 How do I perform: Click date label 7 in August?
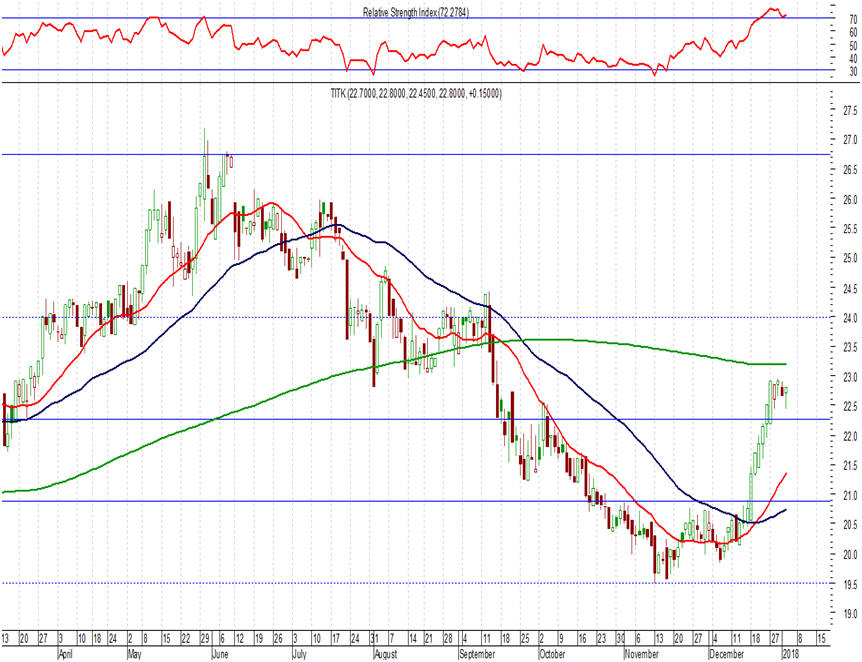pos(391,639)
